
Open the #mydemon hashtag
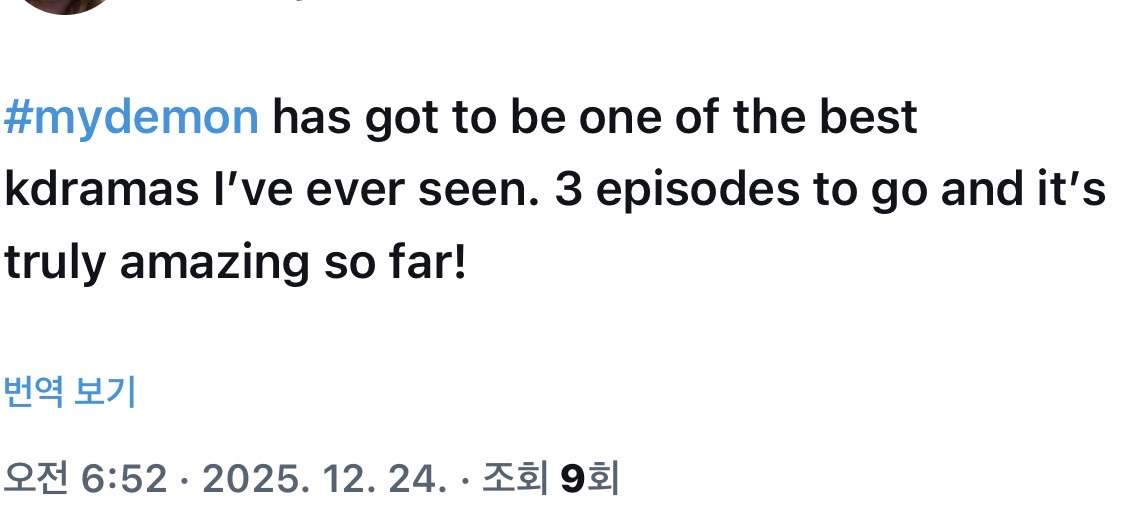[132, 118]
